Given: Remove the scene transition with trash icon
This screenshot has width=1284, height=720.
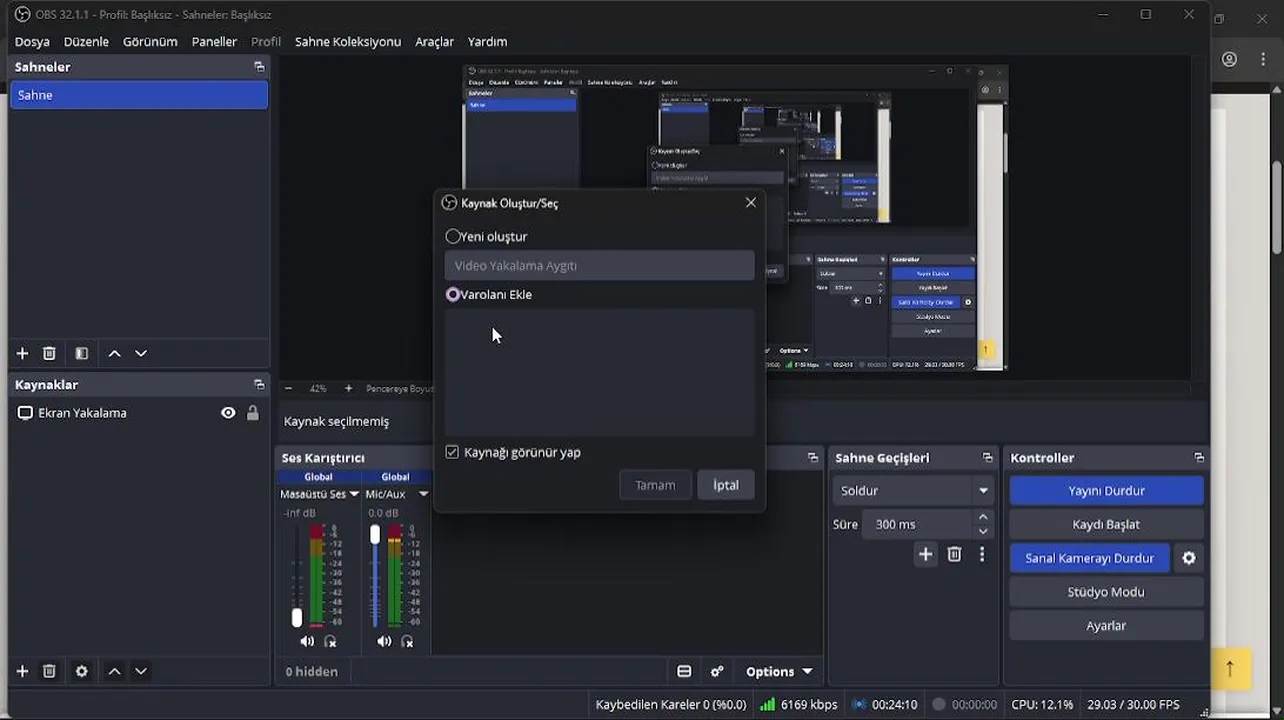Looking at the screenshot, I should point(954,554).
